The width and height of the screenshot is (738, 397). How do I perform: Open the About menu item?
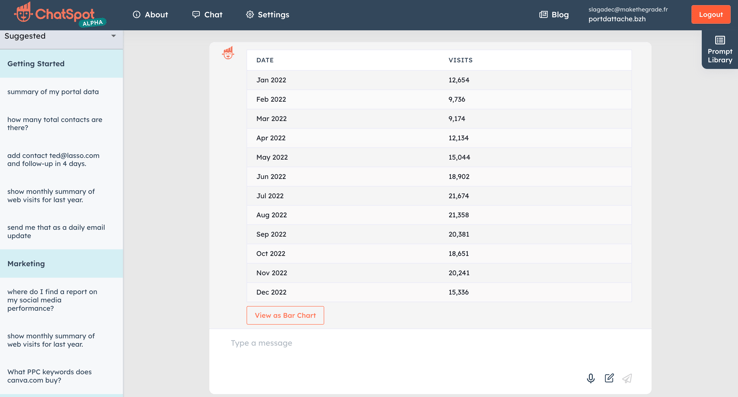click(x=150, y=15)
